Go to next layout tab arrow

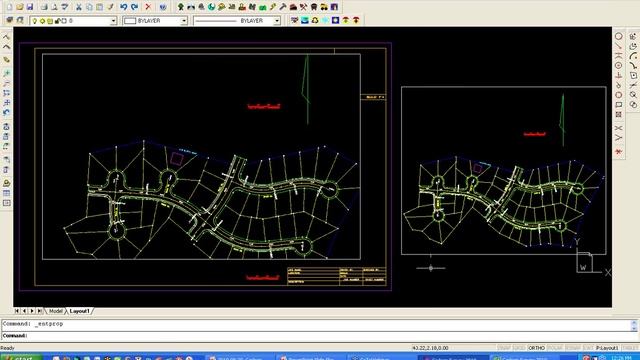[x=32, y=311]
